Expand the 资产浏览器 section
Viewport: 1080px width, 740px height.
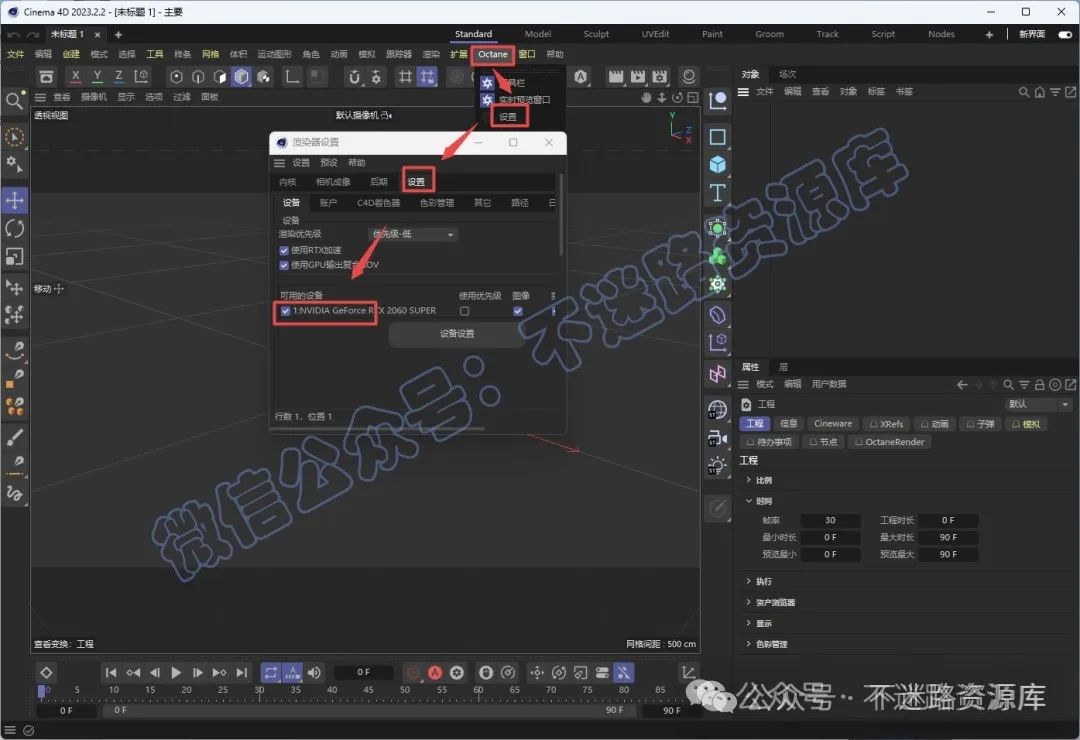click(x=749, y=602)
